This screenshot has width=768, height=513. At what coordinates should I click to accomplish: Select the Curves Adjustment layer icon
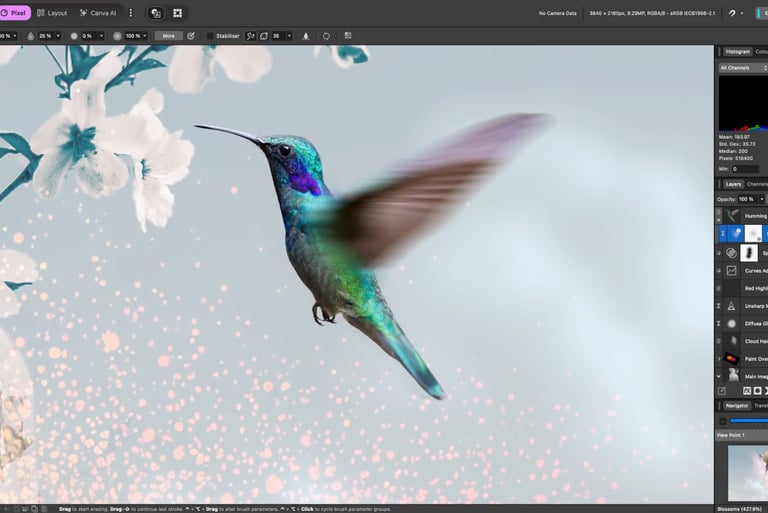point(731,270)
